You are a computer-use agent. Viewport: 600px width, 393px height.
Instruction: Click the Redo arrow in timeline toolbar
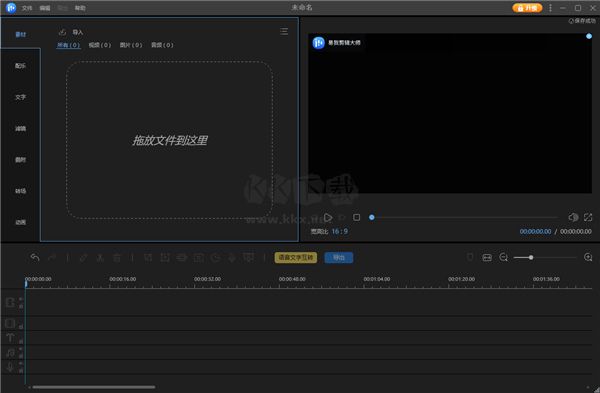click(x=52, y=258)
